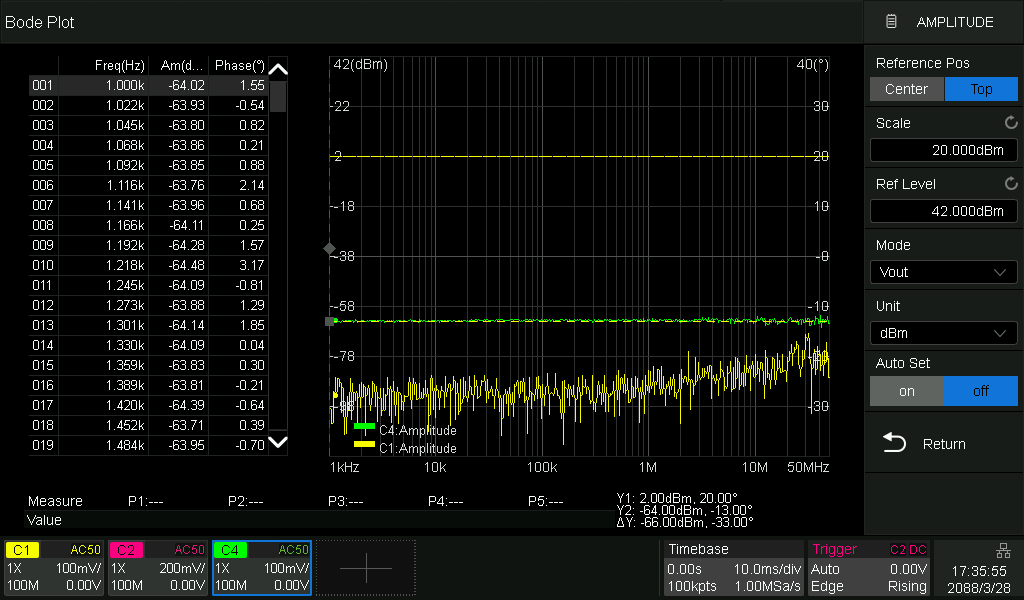This screenshot has width=1024, height=600.
Task: Turn Auto Set off
Action: coord(981,391)
